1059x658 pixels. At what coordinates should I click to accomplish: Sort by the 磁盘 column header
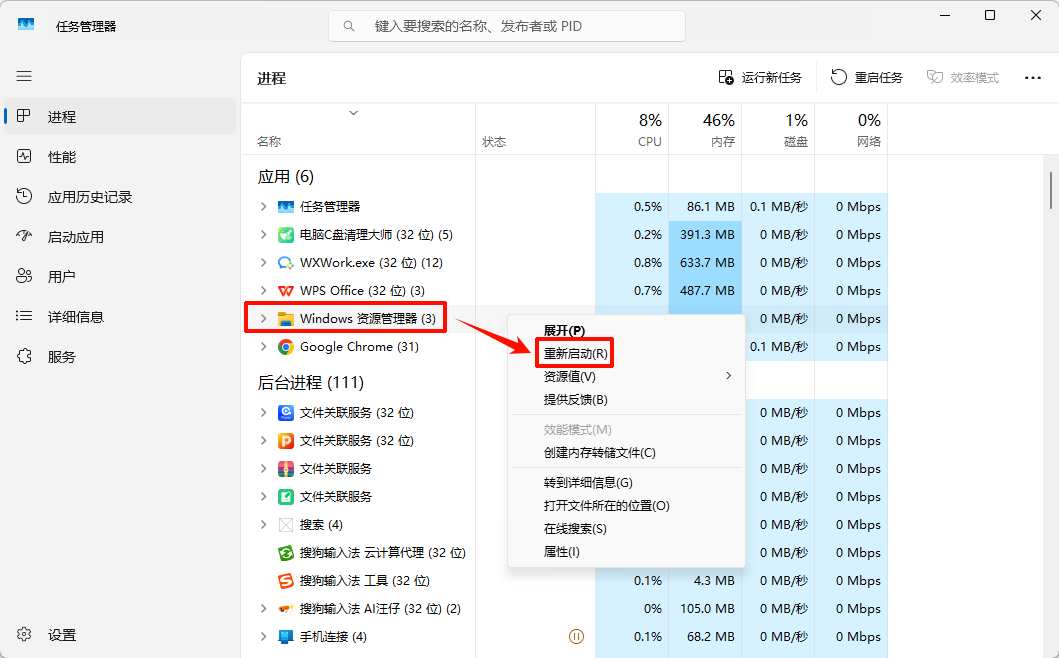tap(778, 130)
